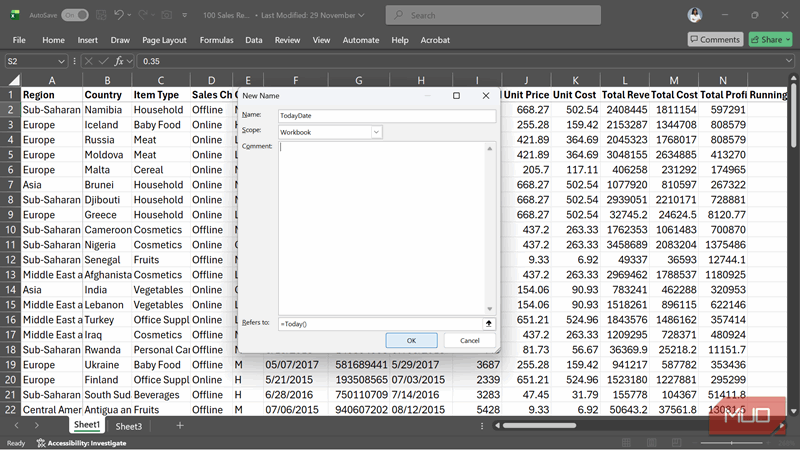Open the Comments pane button

[x=715, y=39]
